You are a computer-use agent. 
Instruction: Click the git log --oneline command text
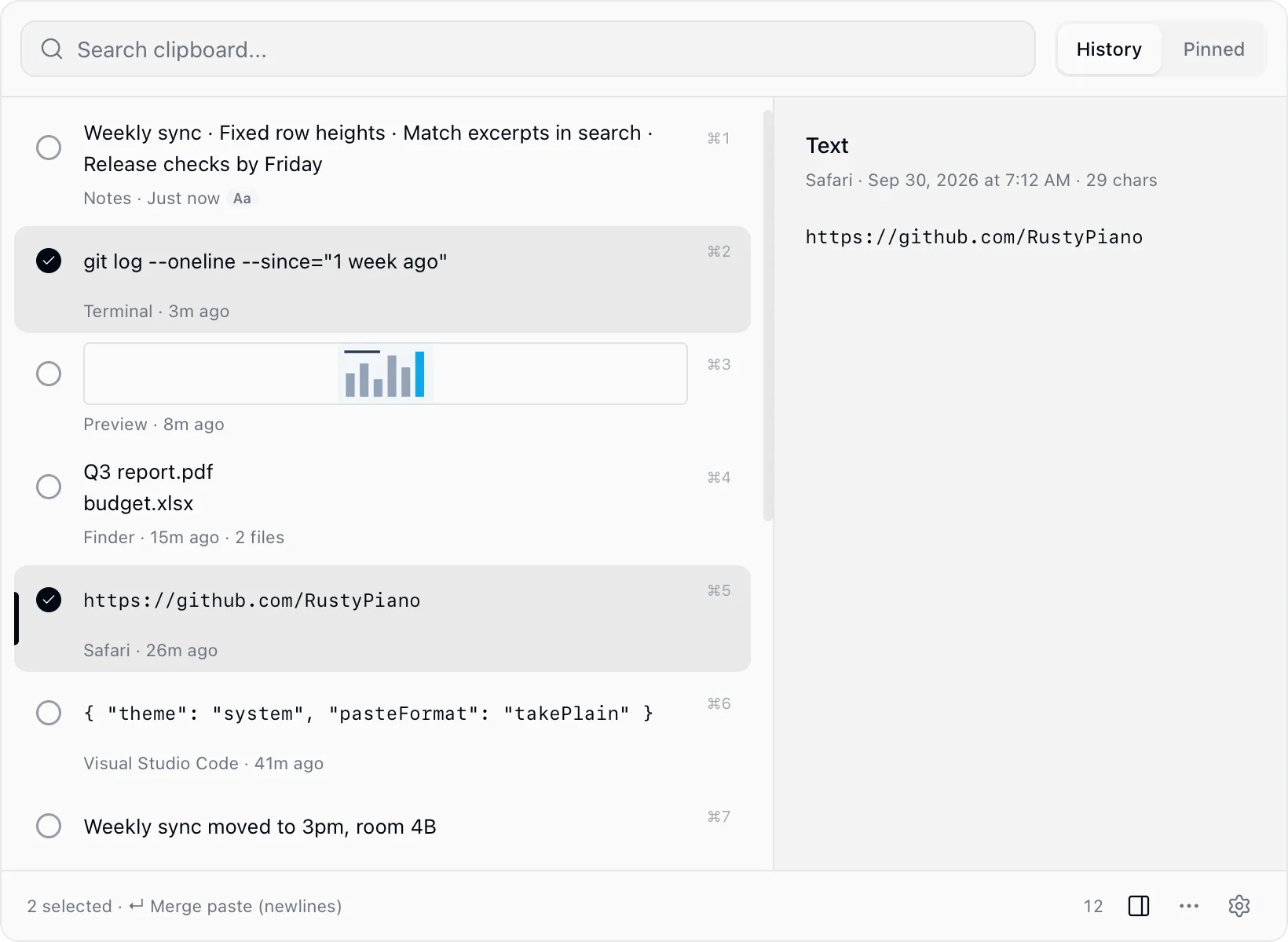point(265,261)
